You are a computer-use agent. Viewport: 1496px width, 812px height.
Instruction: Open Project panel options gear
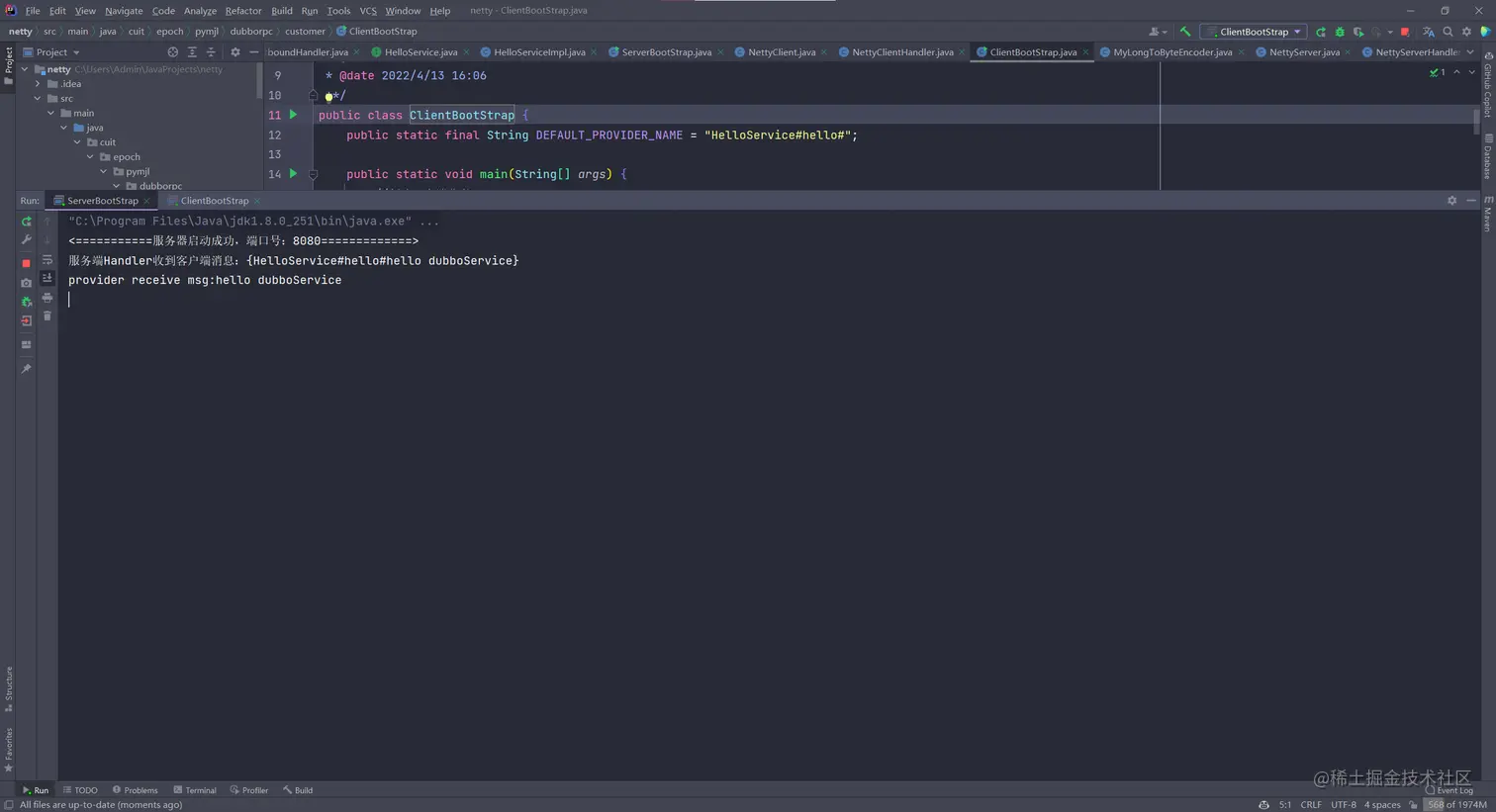coord(234,52)
